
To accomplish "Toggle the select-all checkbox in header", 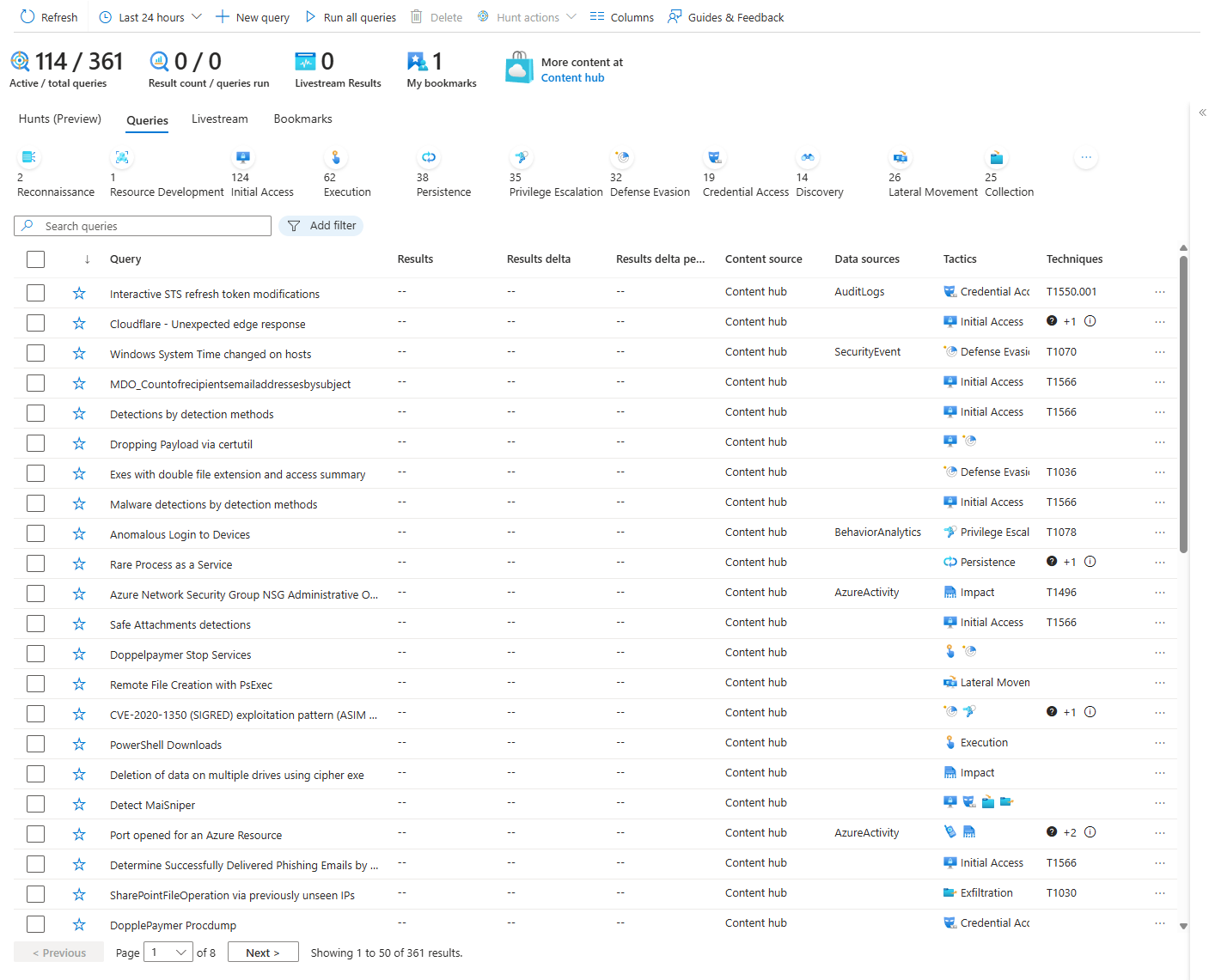I will [35, 259].
